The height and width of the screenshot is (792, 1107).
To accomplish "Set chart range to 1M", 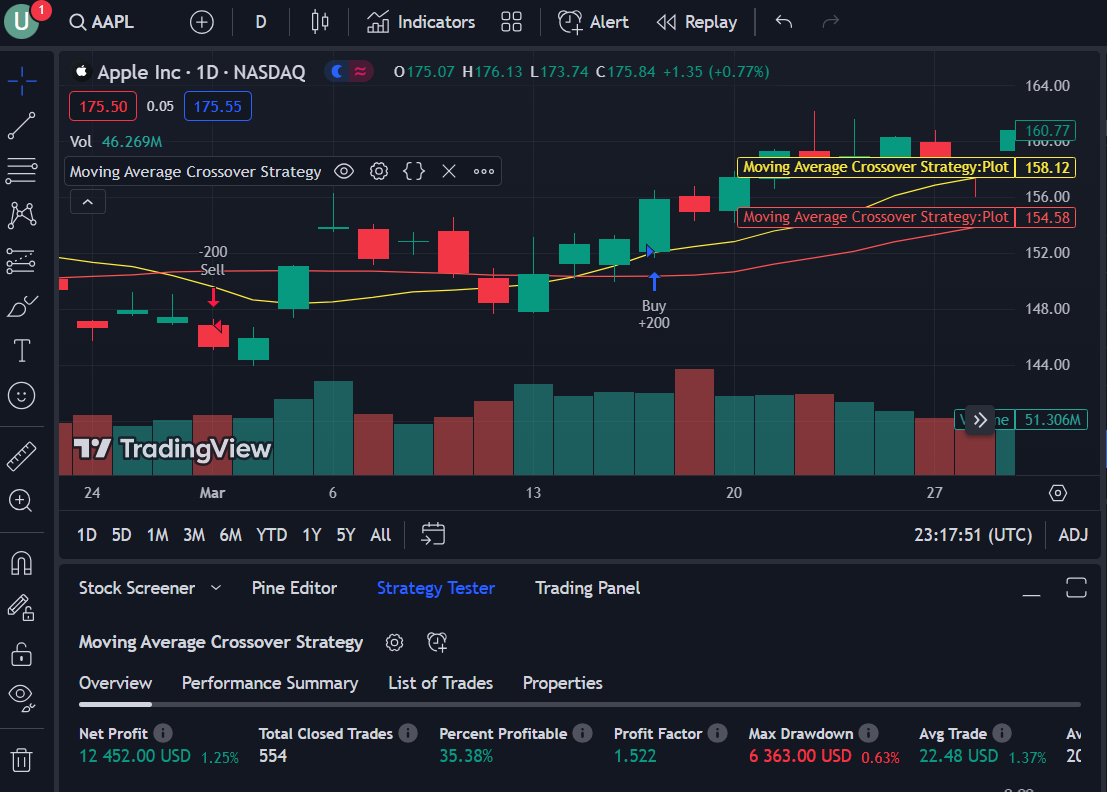I will (x=157, y=535).
